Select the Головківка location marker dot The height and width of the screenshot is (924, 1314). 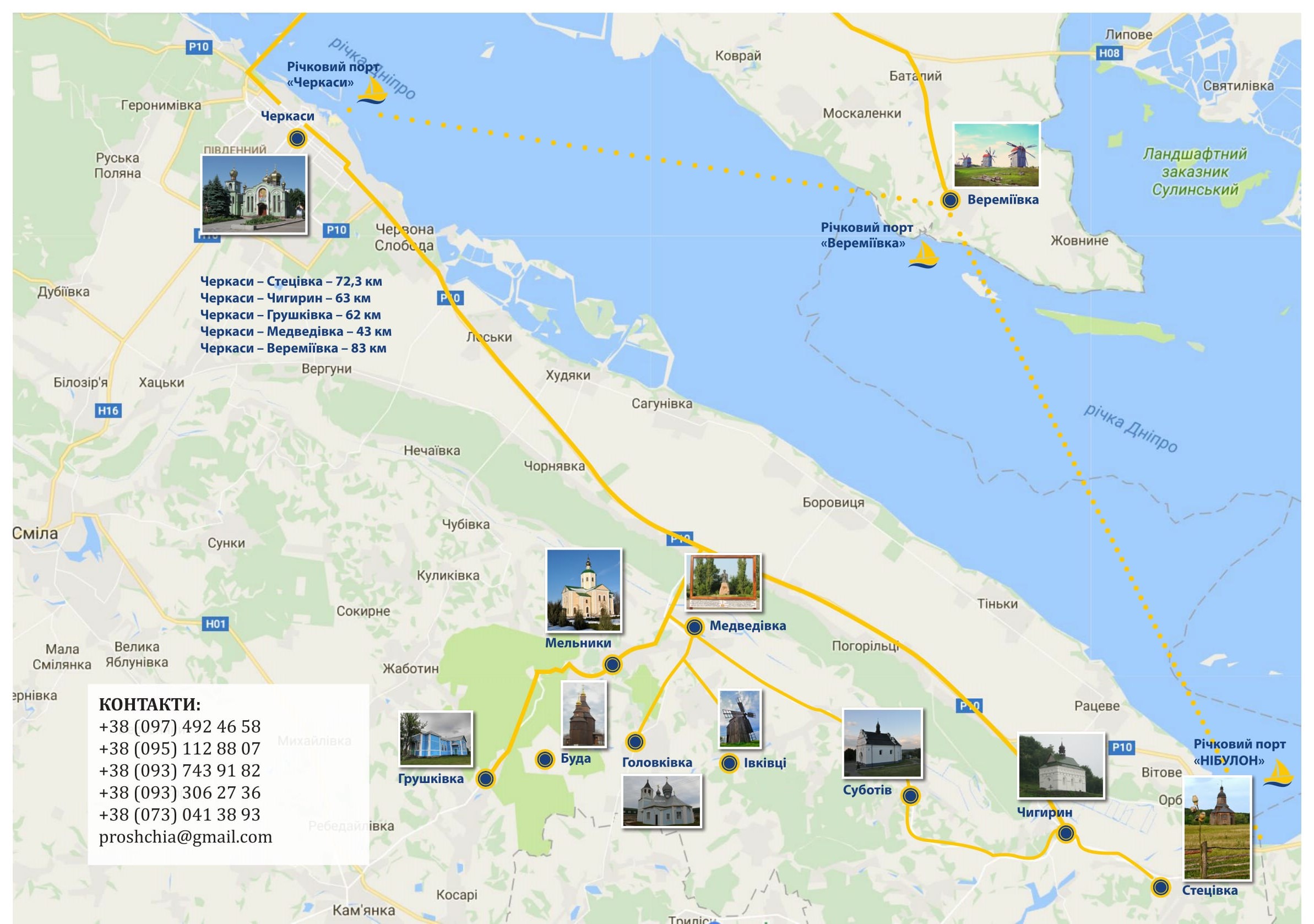point(636,742)
